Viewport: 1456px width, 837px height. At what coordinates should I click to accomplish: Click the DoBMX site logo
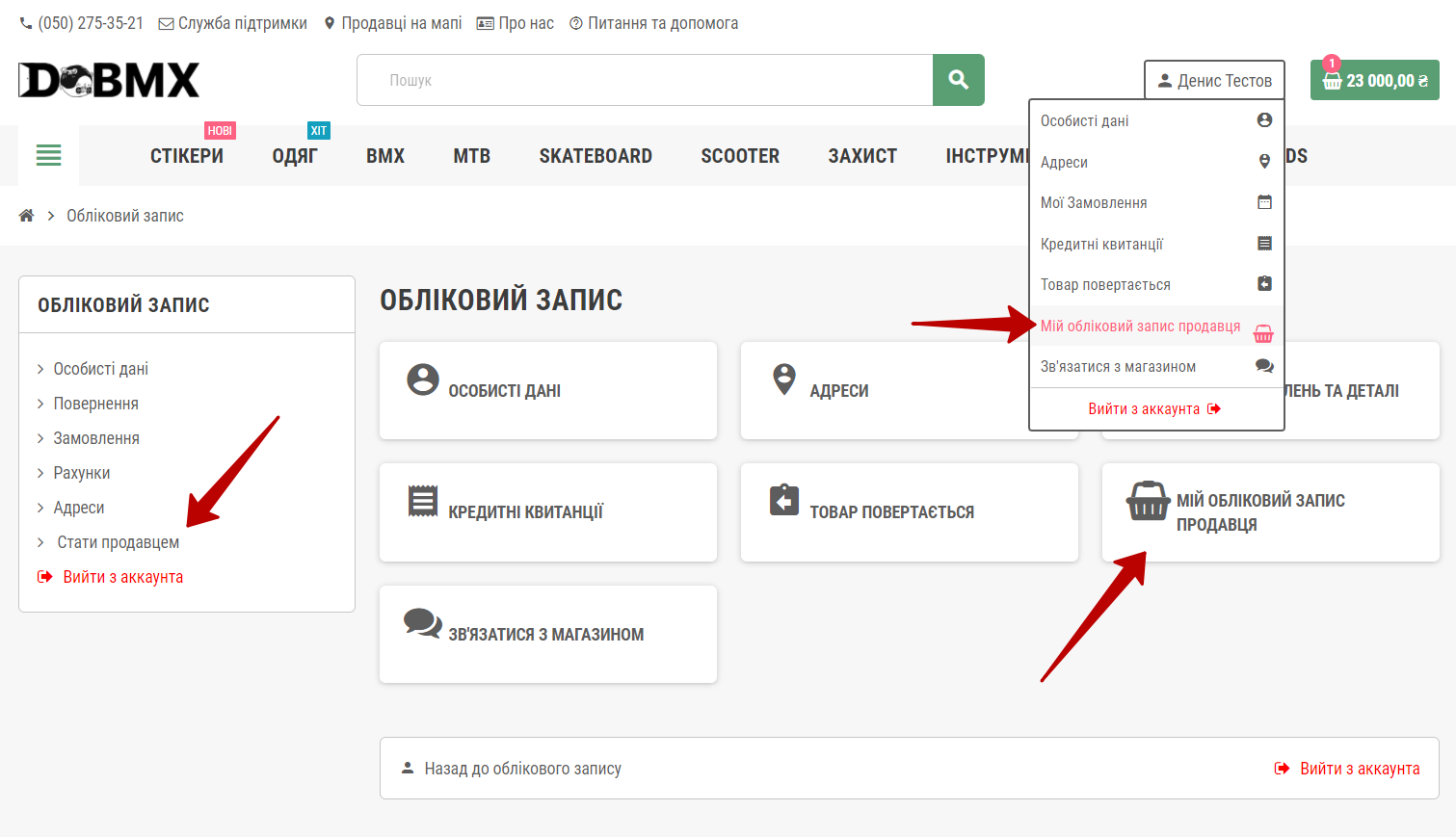point(109,80)
